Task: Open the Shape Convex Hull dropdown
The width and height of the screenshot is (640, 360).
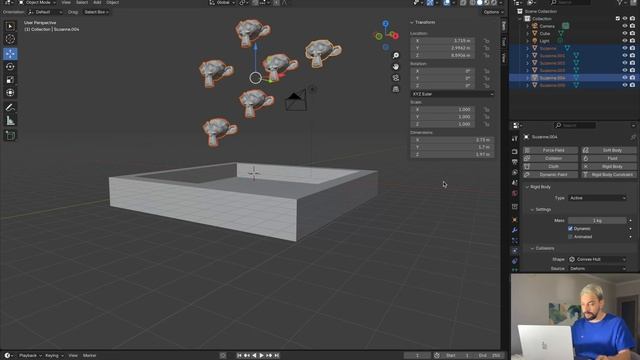Action: (597, 260)
